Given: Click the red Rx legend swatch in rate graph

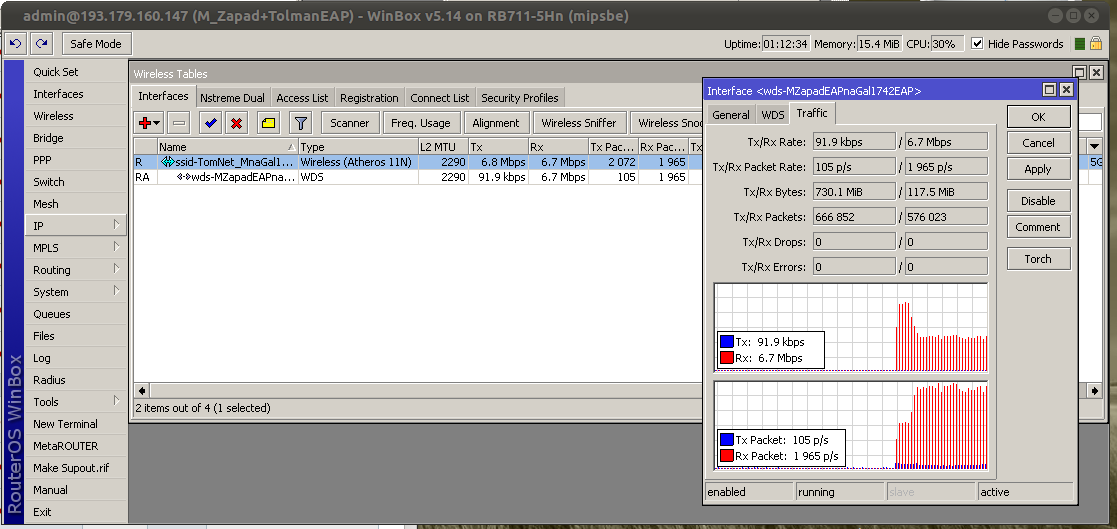Looking at the screenshot, I should 727,357.
